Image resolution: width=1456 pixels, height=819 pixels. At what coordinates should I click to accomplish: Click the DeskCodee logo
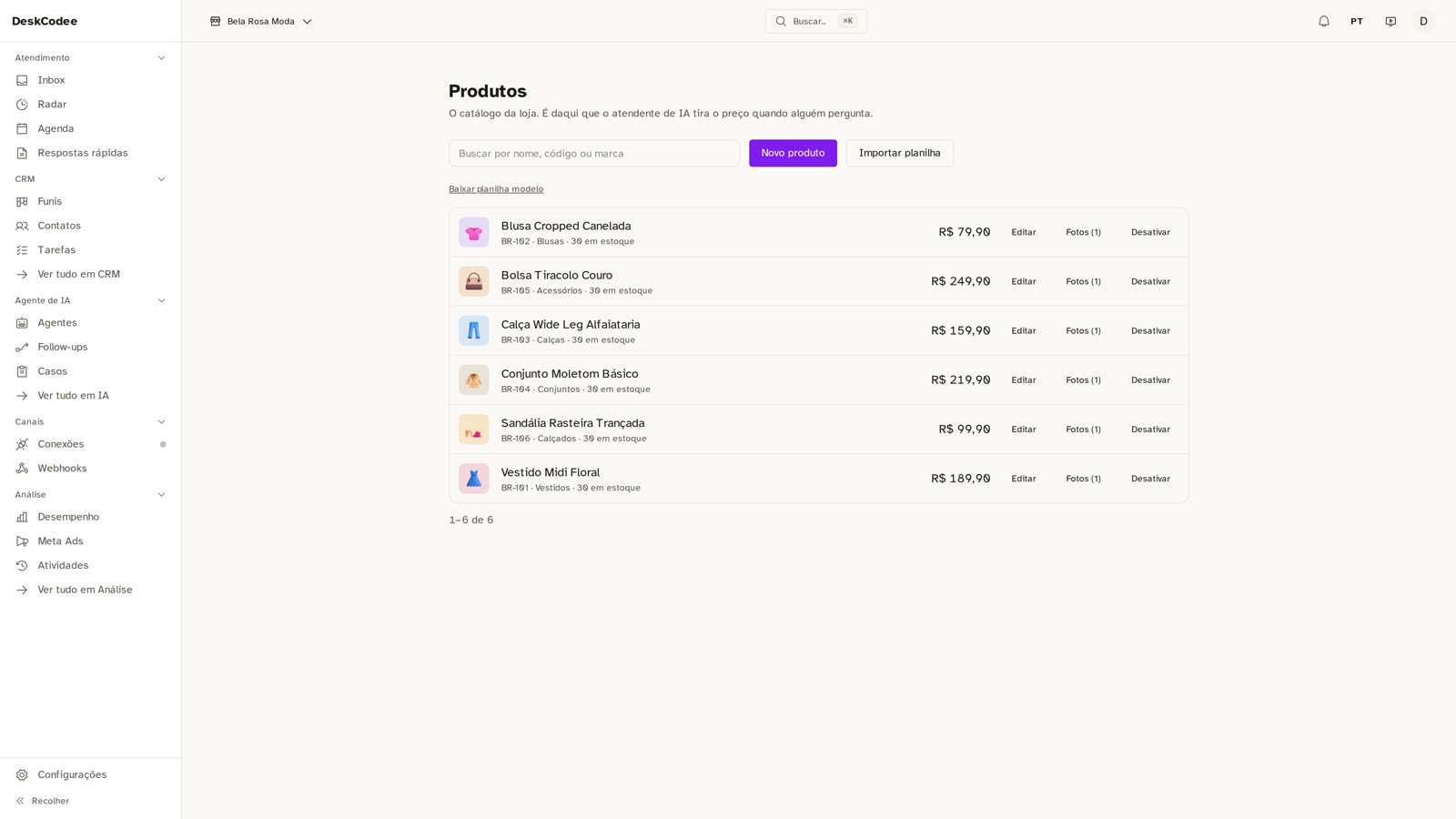pos(45,21)
